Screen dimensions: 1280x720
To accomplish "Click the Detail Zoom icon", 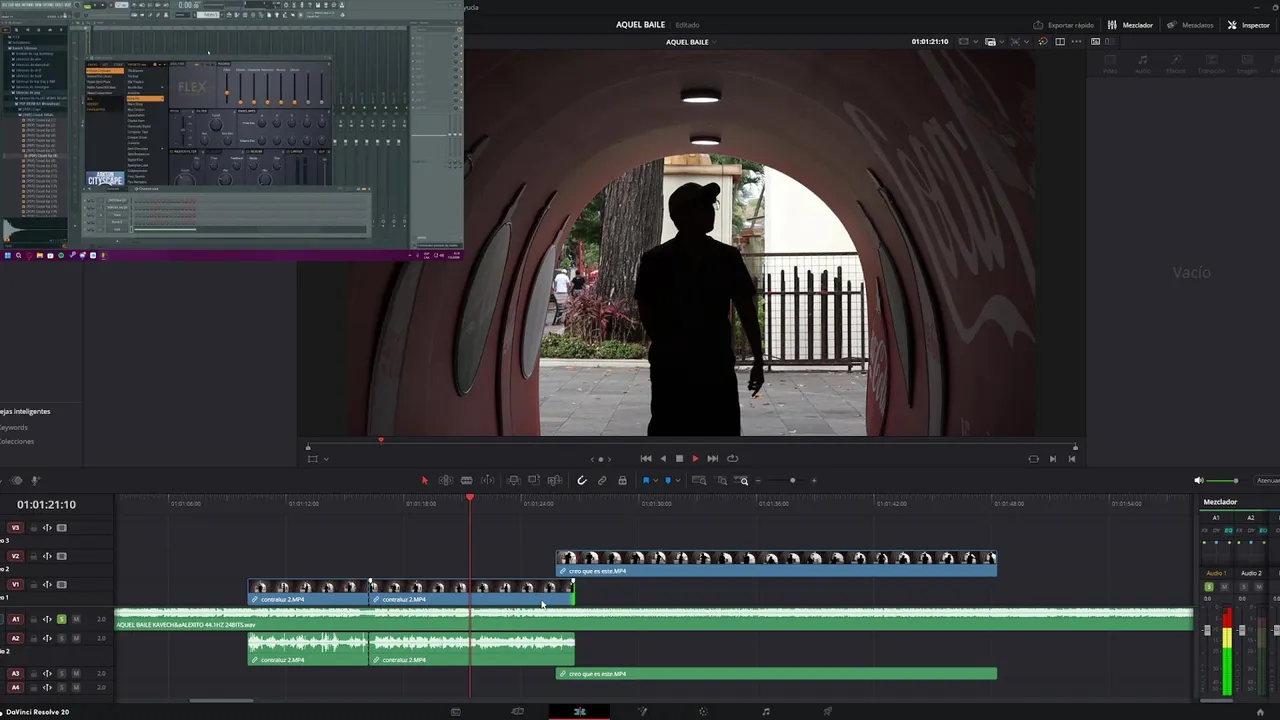I will 721,480.
